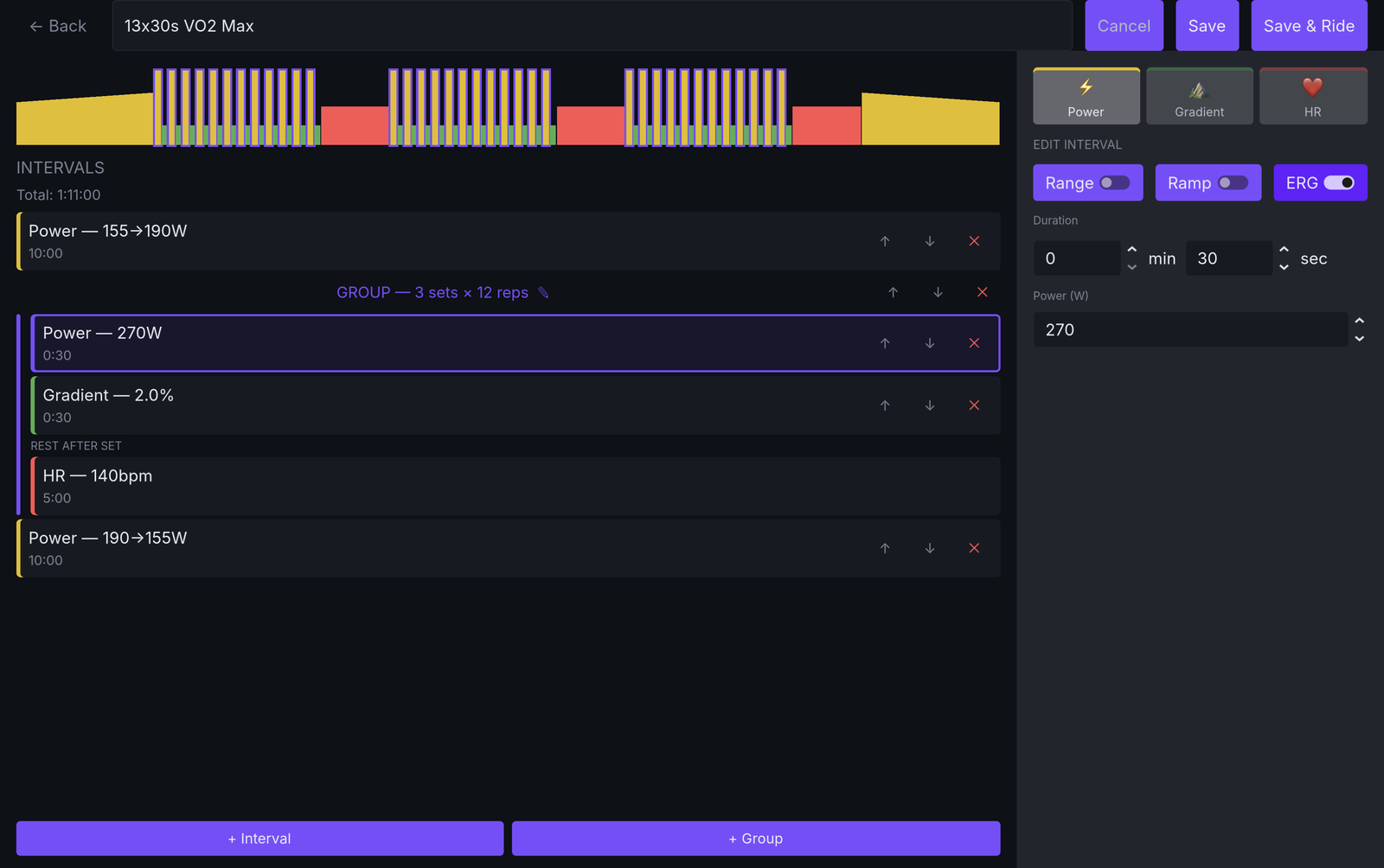
Task: Click Save & Ride
Action: (1309, 26)
